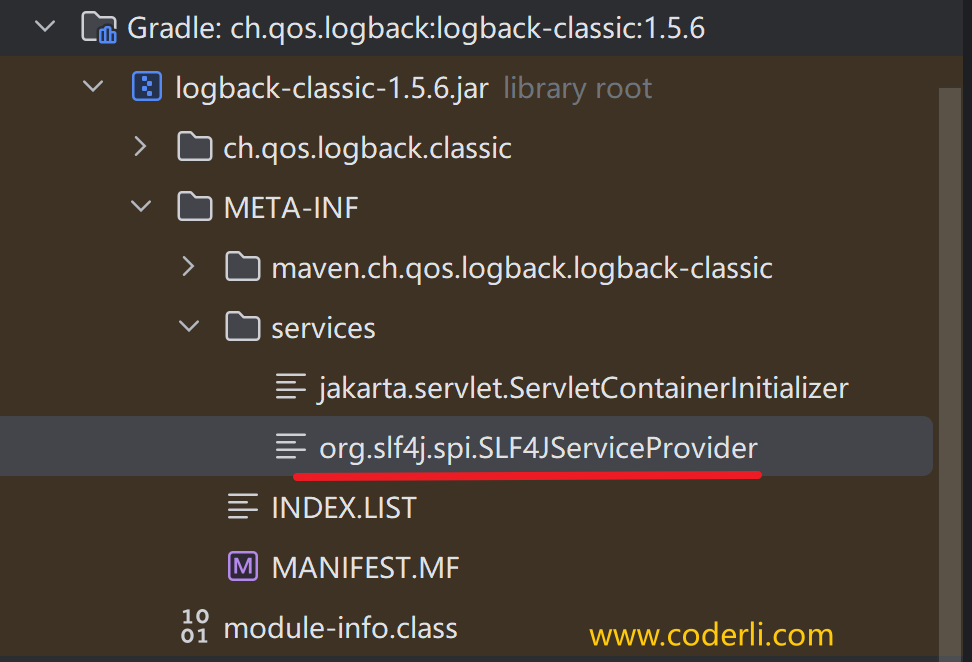Click the META-INF folder icon
Viewport: 972px width, 662px height.
pyautogui.click(x=195, y=208)
